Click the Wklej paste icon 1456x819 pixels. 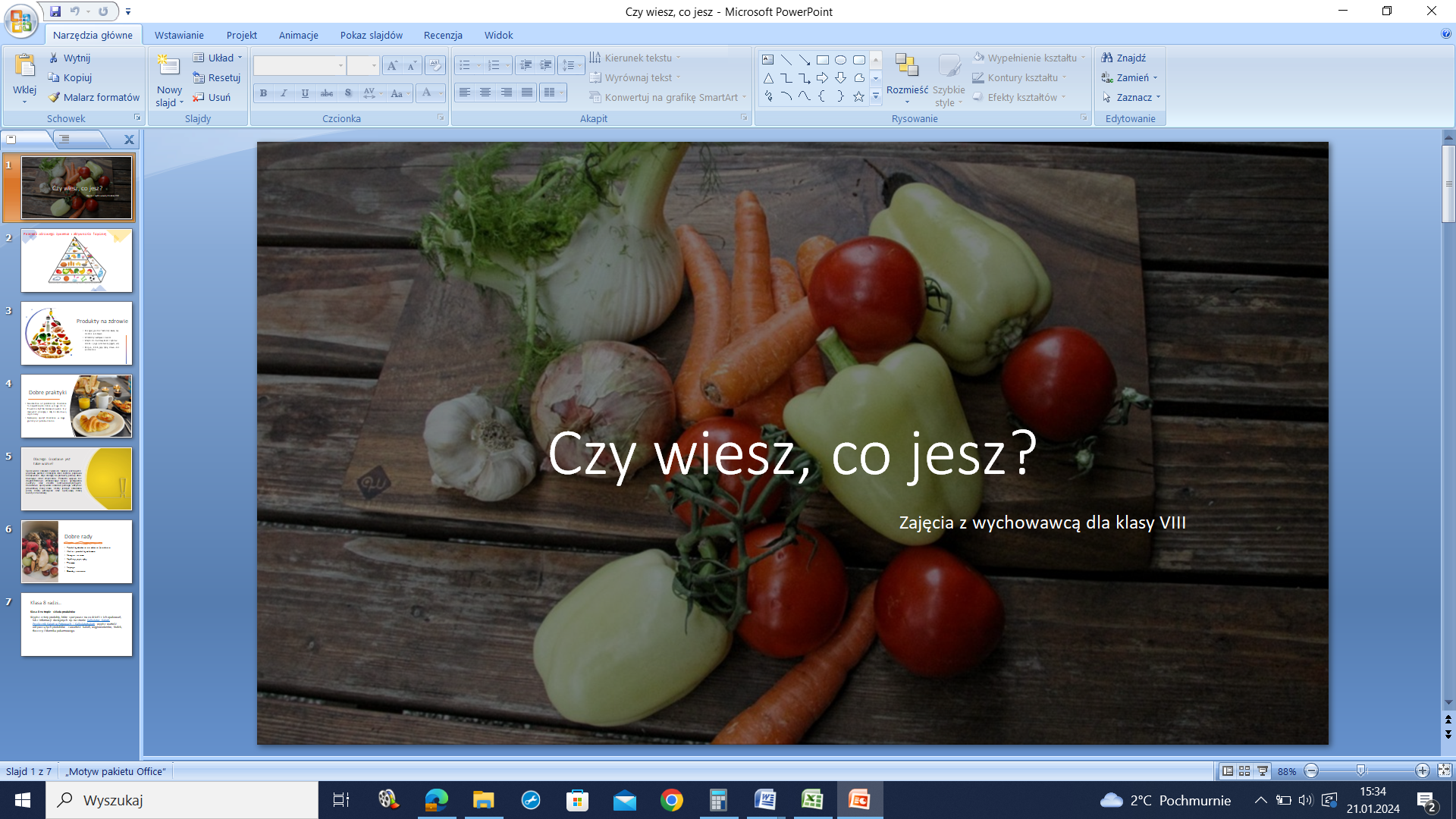coord(24,66)
